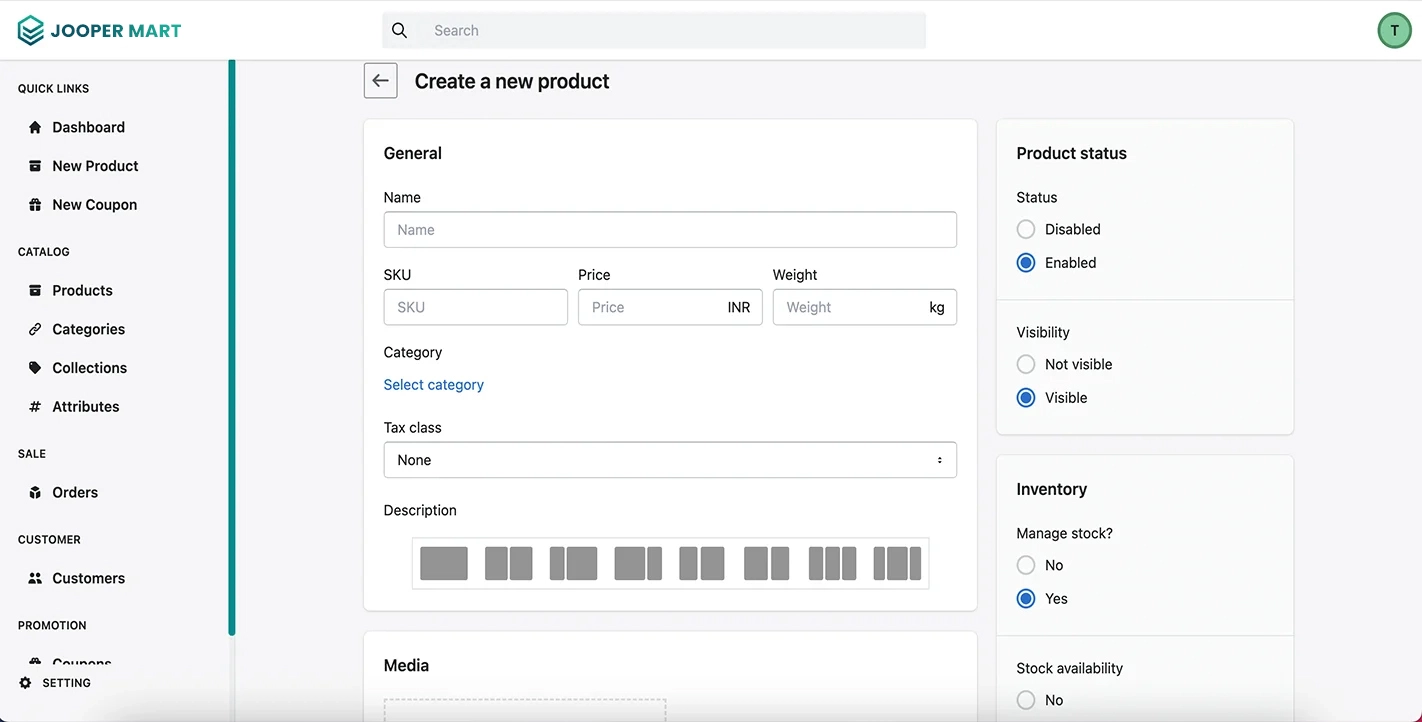Open the Products catalog section
The image size is (1422, 722).
[82, 290]
